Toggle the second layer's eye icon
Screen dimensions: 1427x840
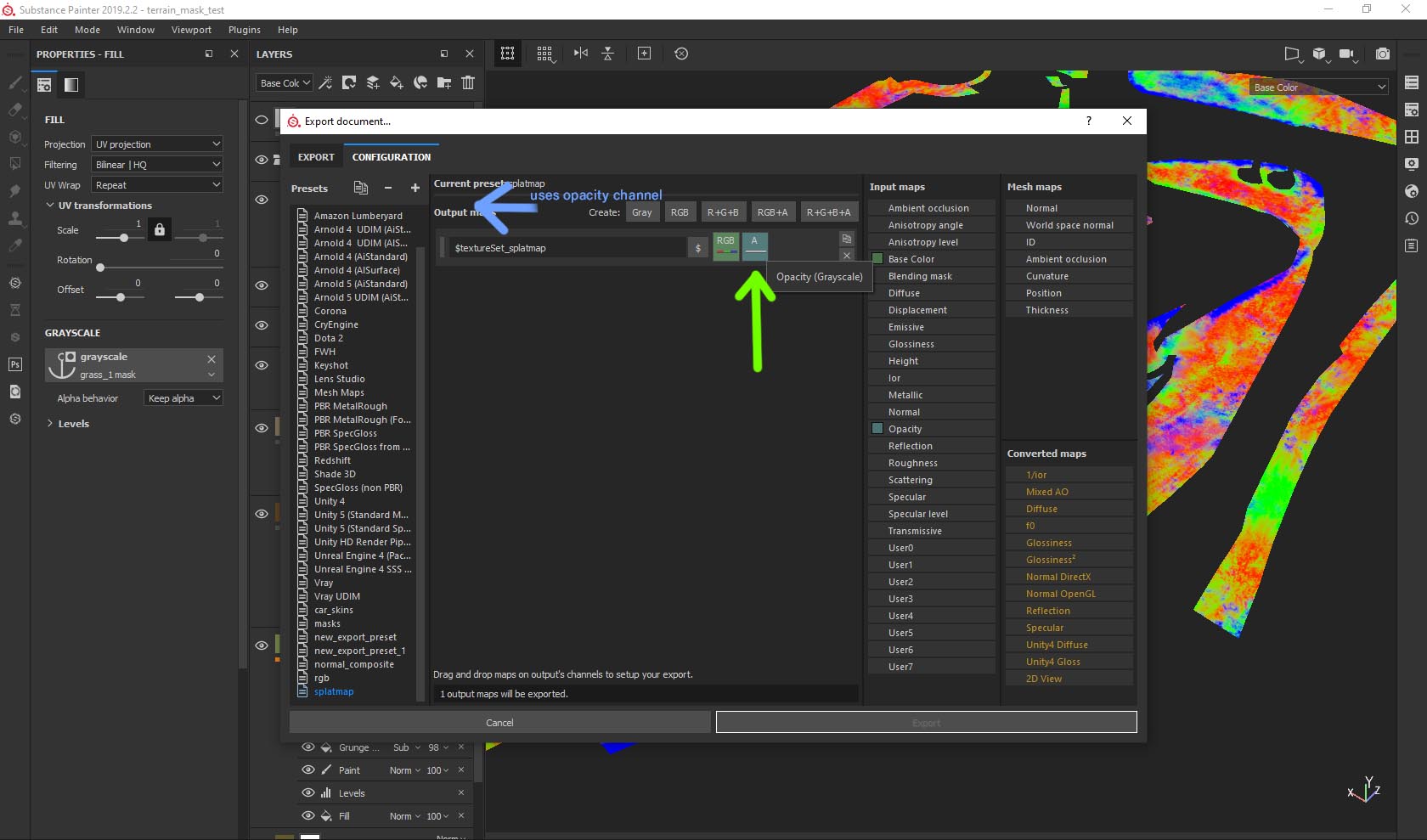pos(262,160)
